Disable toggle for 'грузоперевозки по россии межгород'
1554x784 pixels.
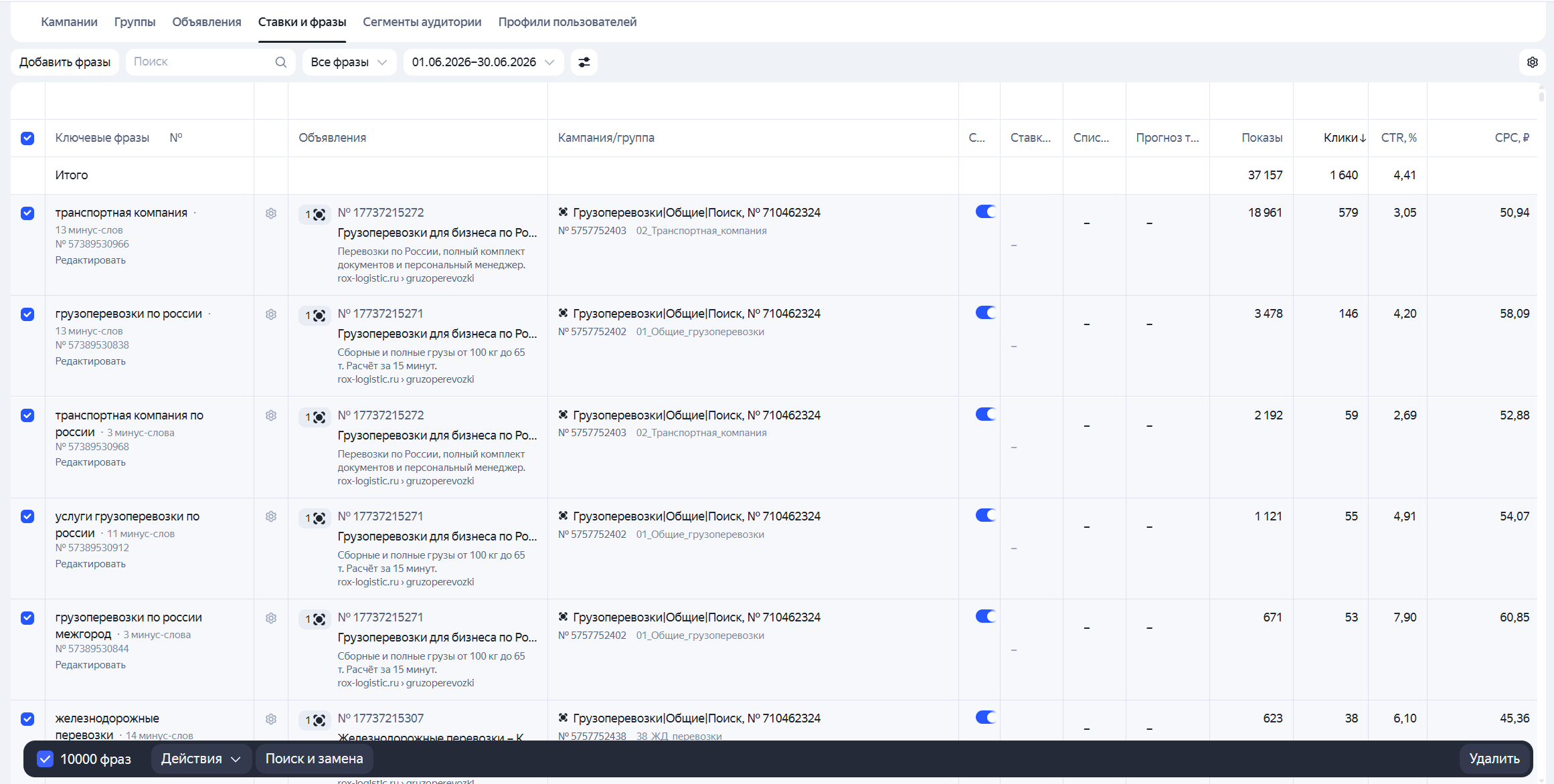click(985, 617)
